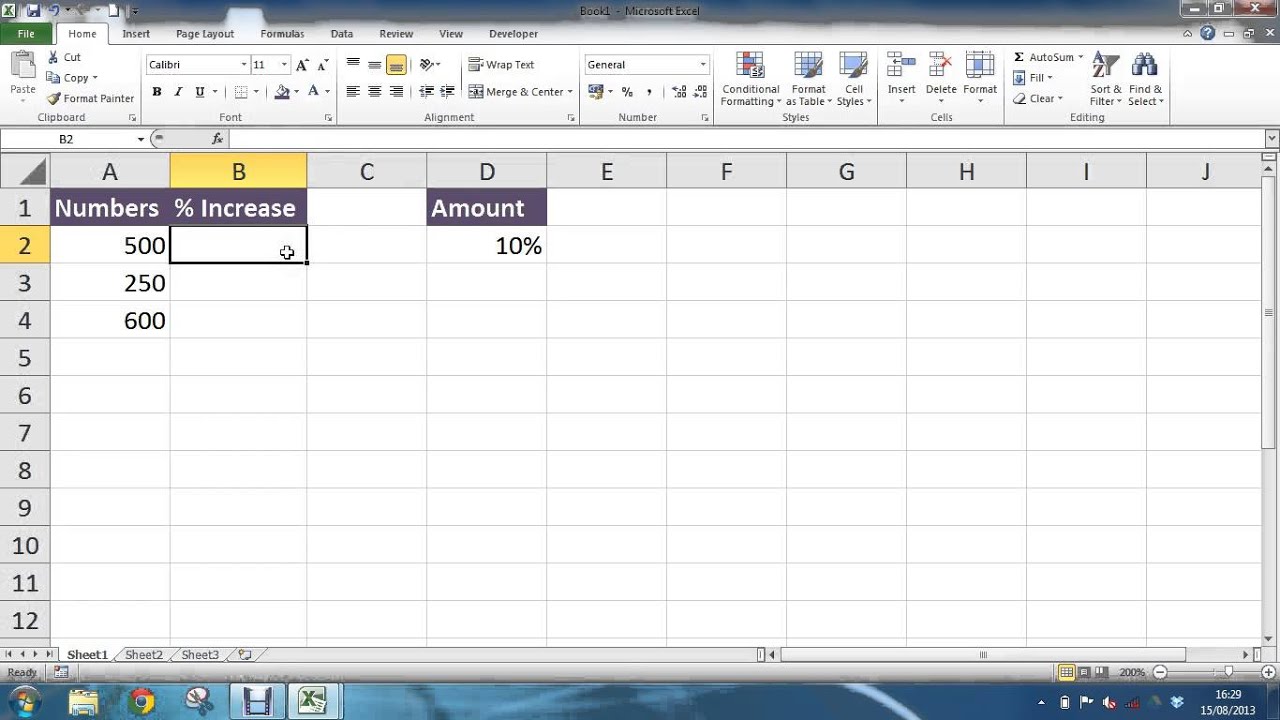Apply bold formatting

157,91
